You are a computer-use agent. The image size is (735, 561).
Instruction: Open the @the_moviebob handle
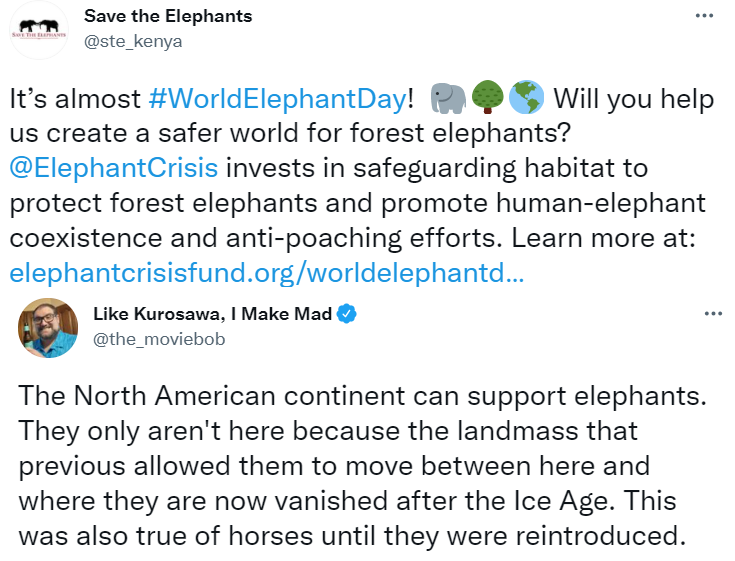click(x=159, y=339)
